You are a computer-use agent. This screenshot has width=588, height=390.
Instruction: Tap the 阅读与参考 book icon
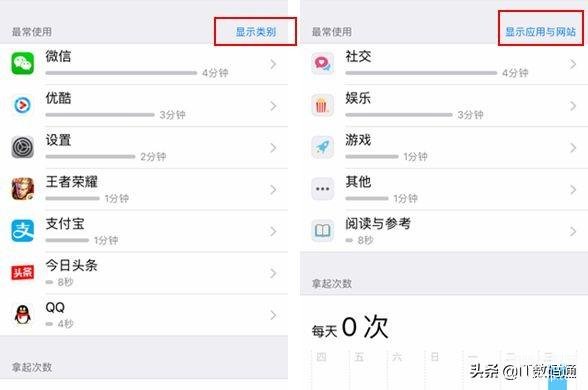[322, 231]
